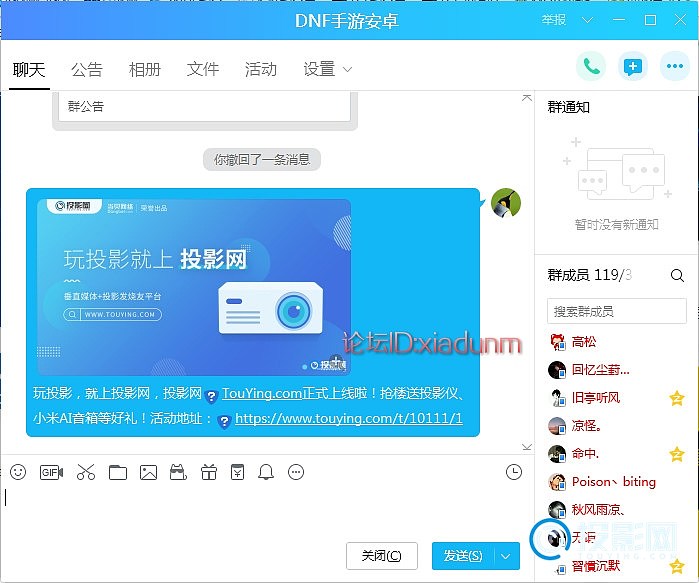Search group members magnifier icon
Image resolution: width=699 pixels, height=583 pixels.
(x=677, y=275)
